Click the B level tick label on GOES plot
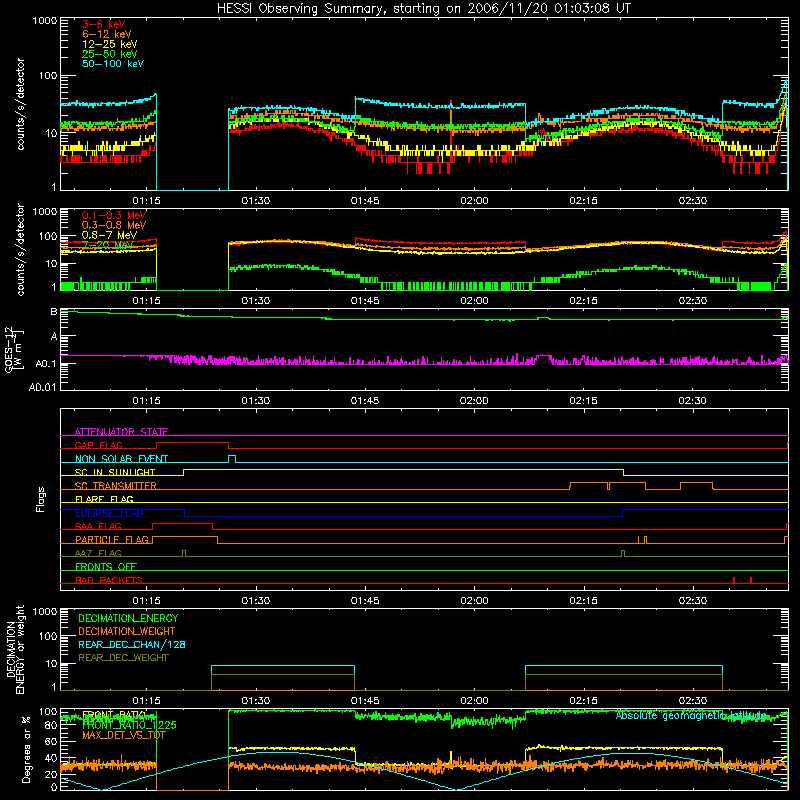800x800 pixels. (x=54, y=312)
